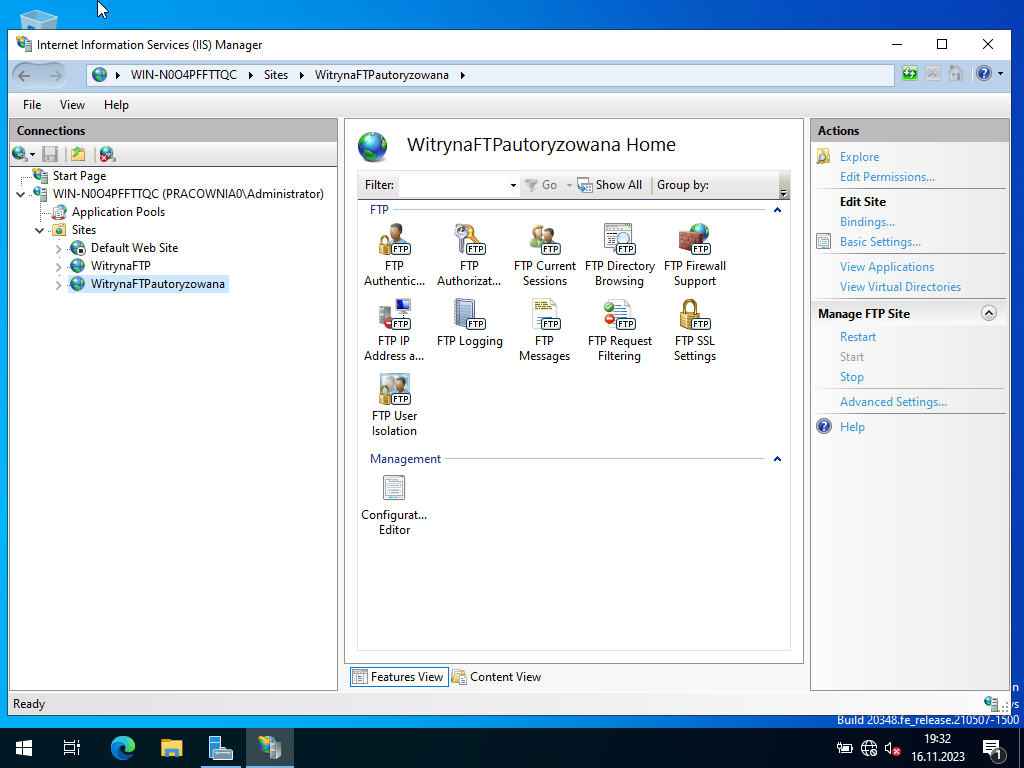1024x768 pixels.
Task: Click the Refresh Page icon near address bar
Action: pos(910,73)
